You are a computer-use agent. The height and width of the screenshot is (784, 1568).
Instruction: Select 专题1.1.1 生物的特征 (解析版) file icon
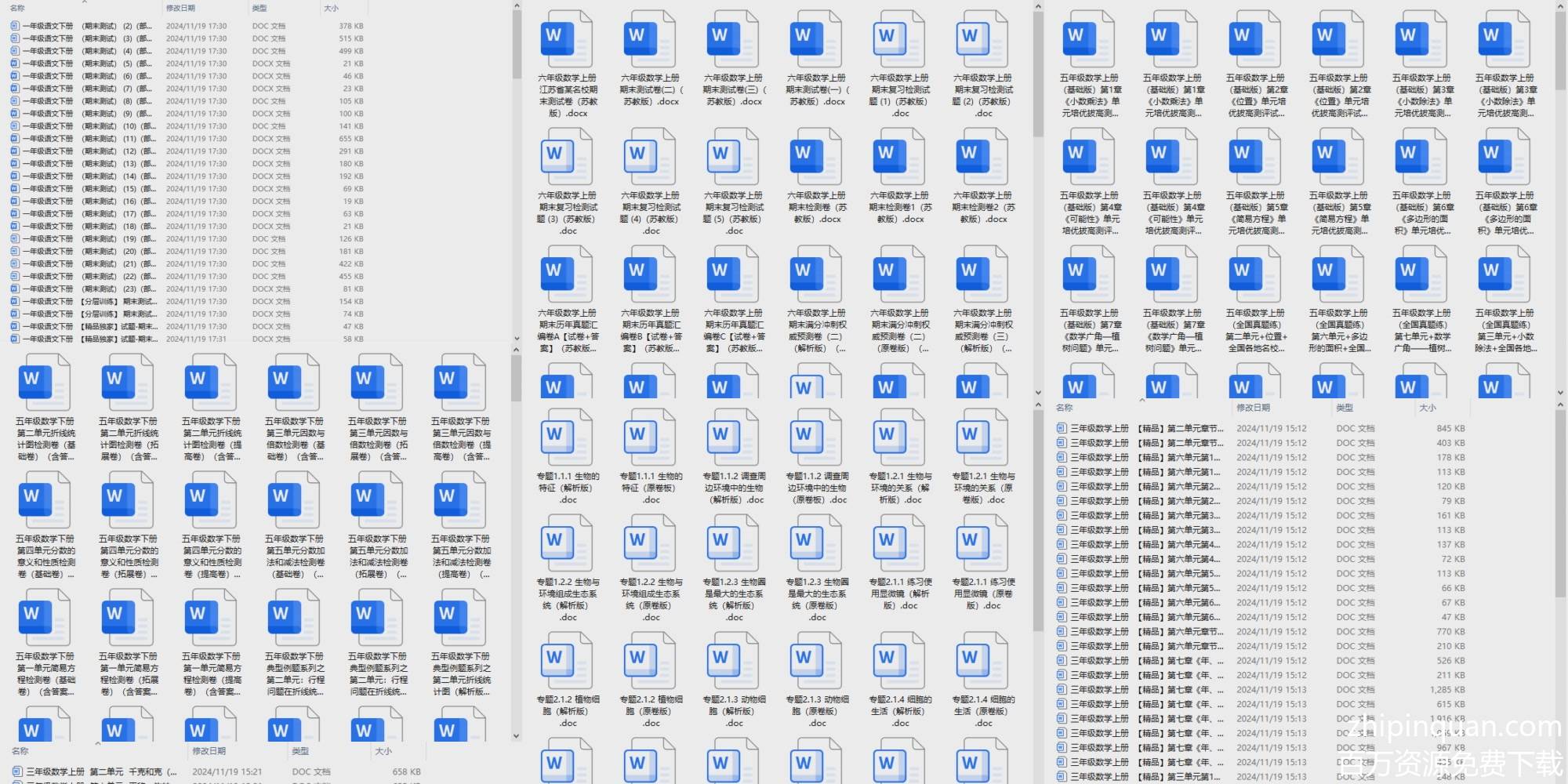567,441
